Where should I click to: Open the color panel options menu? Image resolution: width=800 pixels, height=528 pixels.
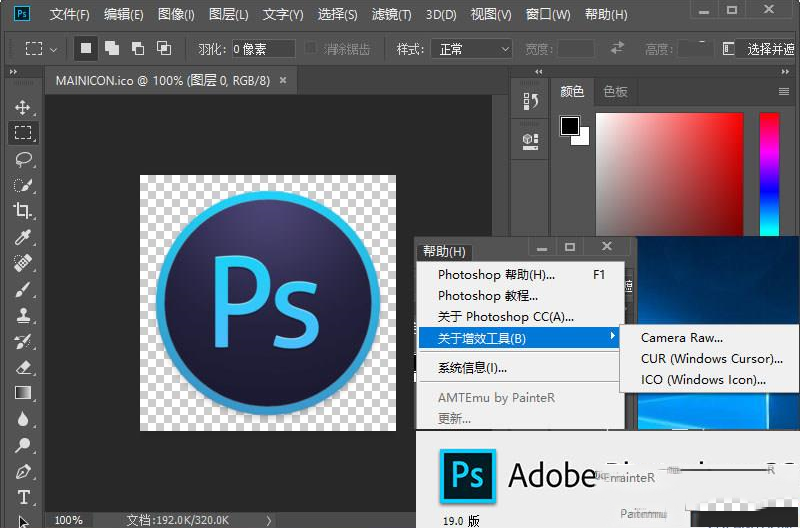784,92
